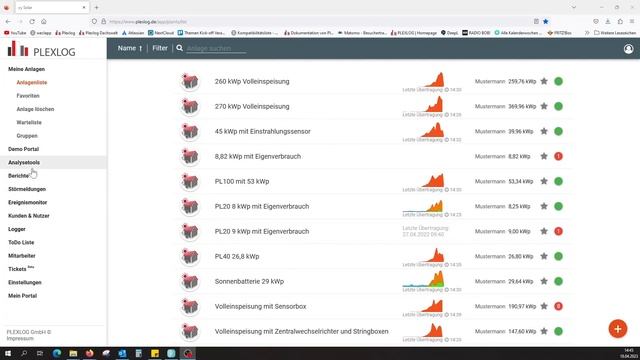Open Analysetools
Viewport: 640px width, 360px height.
[24, 162]
